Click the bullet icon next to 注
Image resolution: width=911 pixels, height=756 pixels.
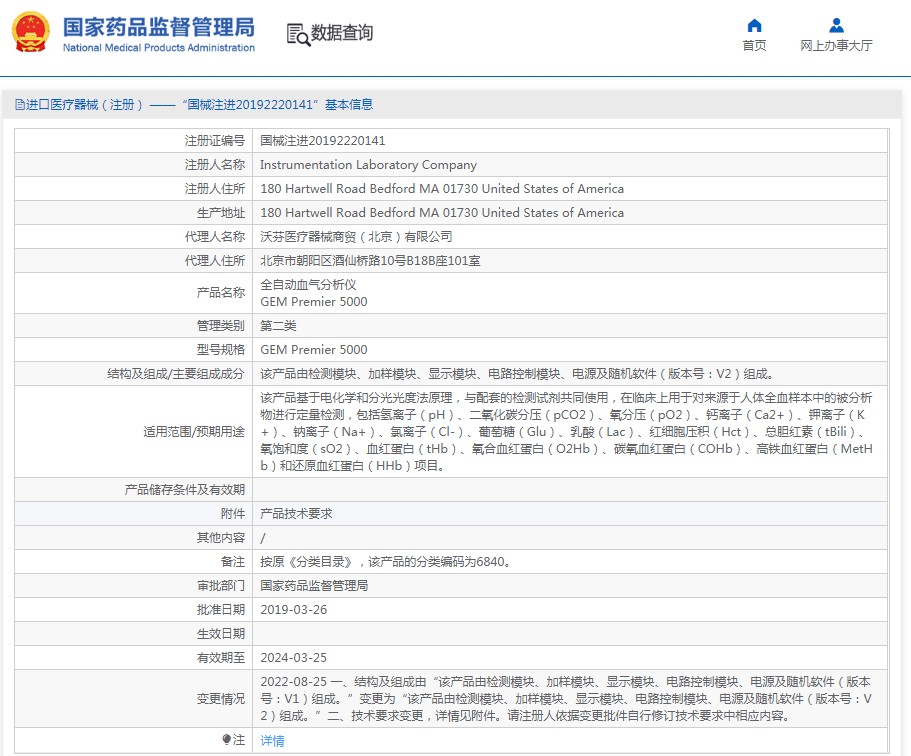(x=227, y=739)
